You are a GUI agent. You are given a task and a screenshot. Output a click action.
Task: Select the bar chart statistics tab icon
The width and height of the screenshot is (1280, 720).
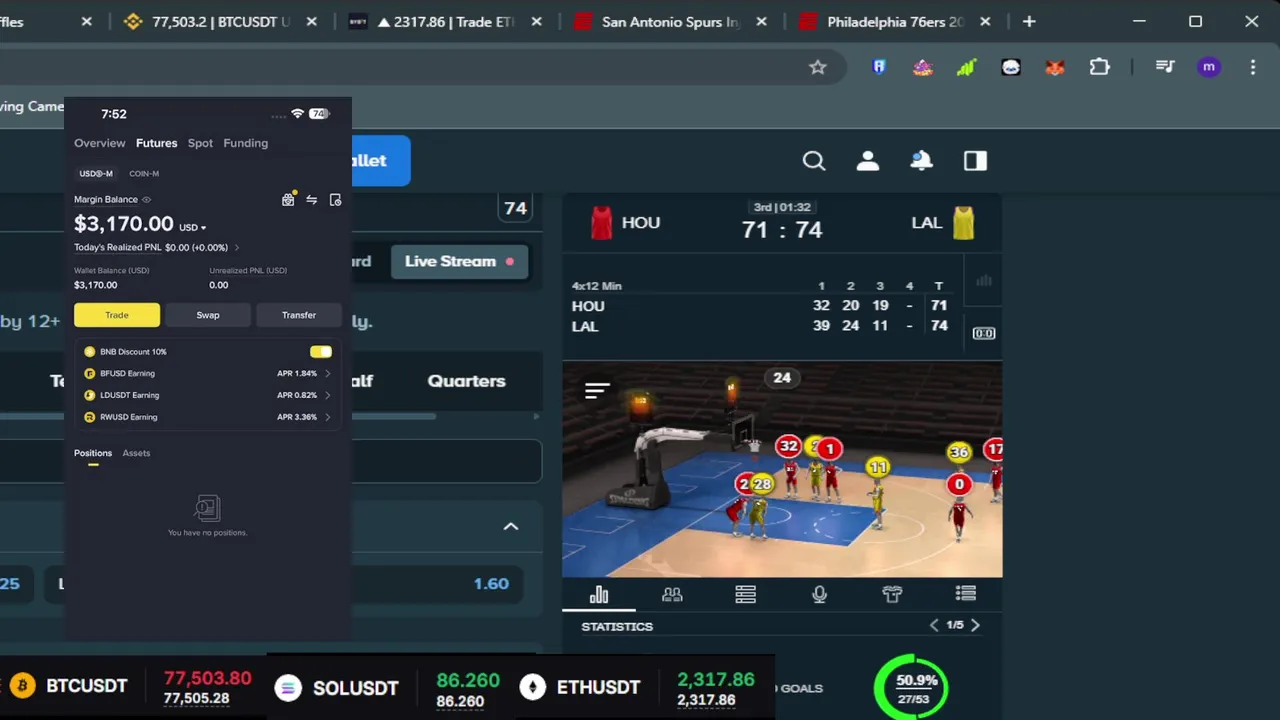click(599, 595)
